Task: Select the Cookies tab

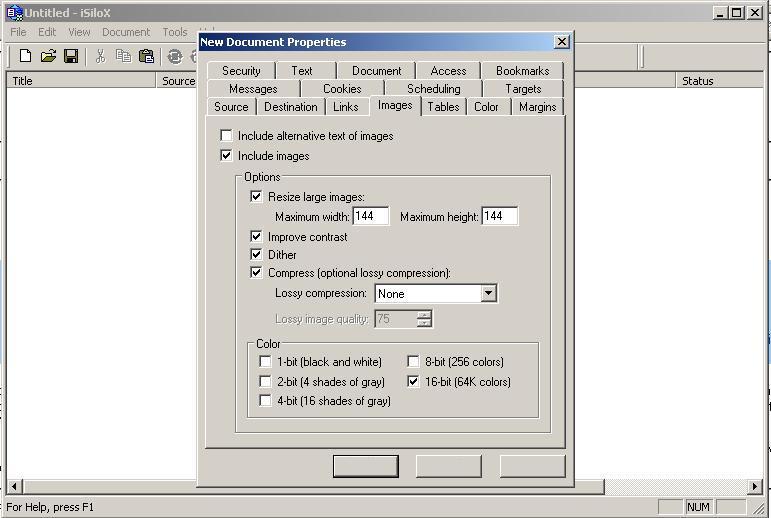Action: click(x=342, y=89)
